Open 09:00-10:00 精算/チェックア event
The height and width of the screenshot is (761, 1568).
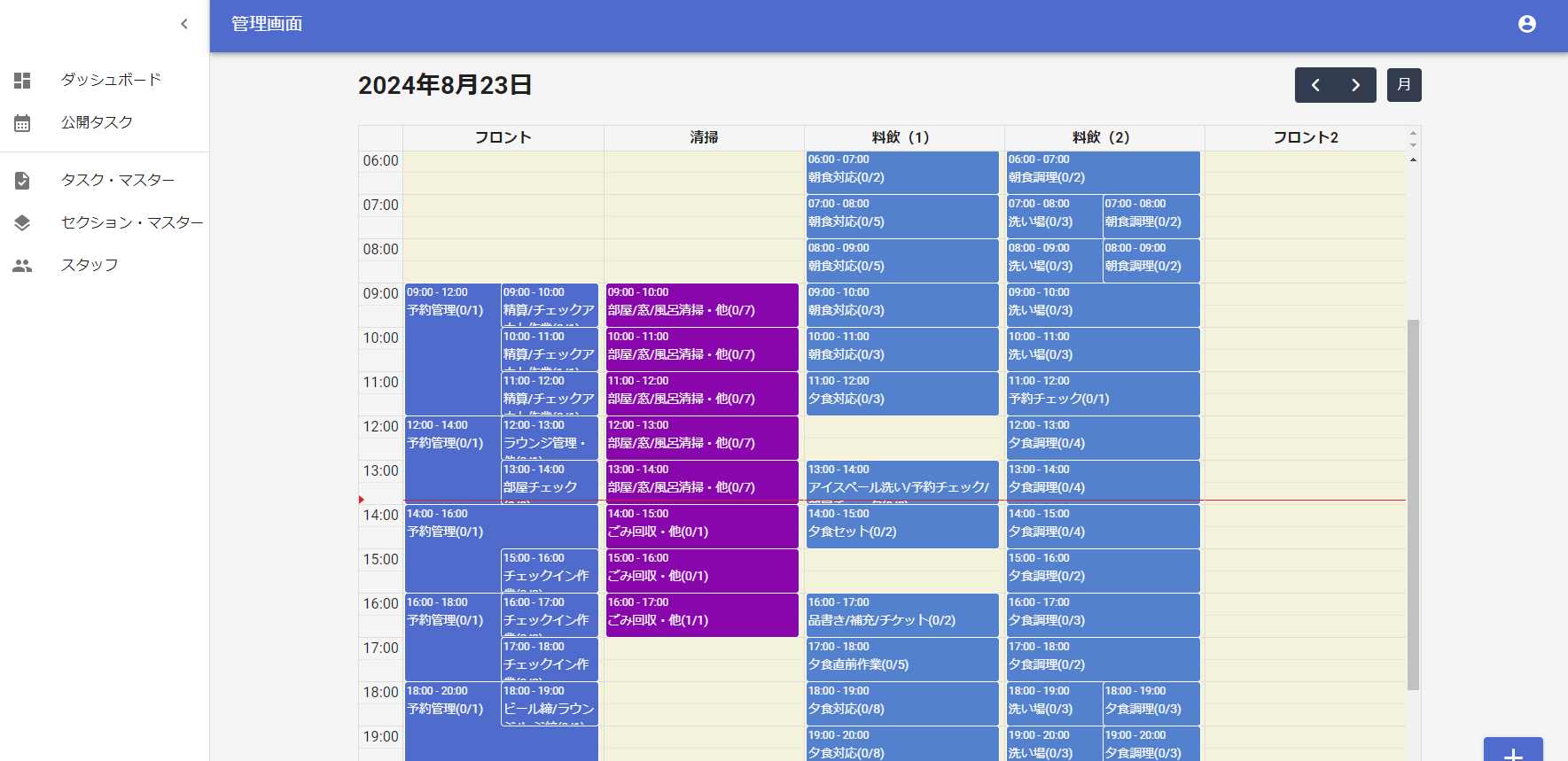point(550,306)
